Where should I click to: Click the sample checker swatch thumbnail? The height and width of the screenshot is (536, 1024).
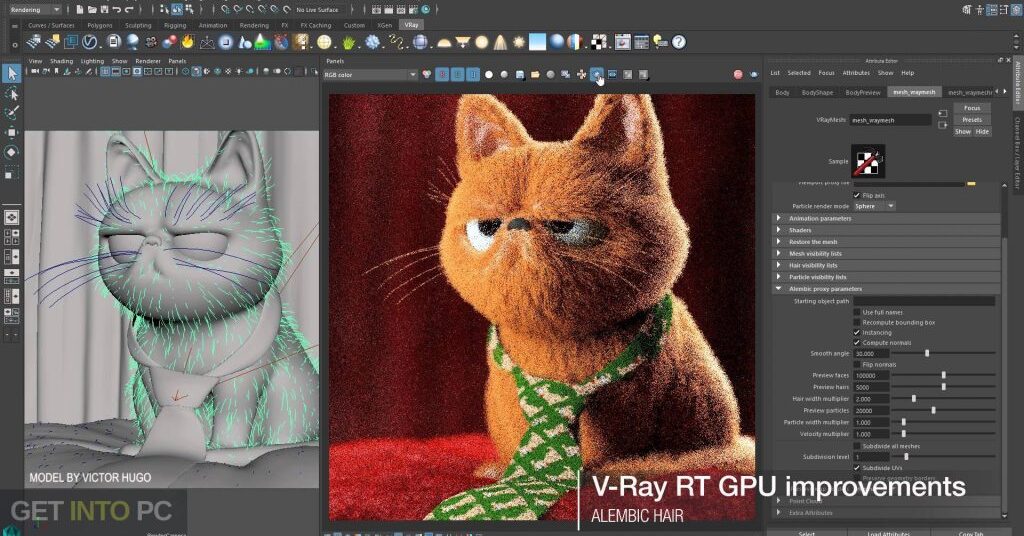pyautogui.click(x=868, y=161)
